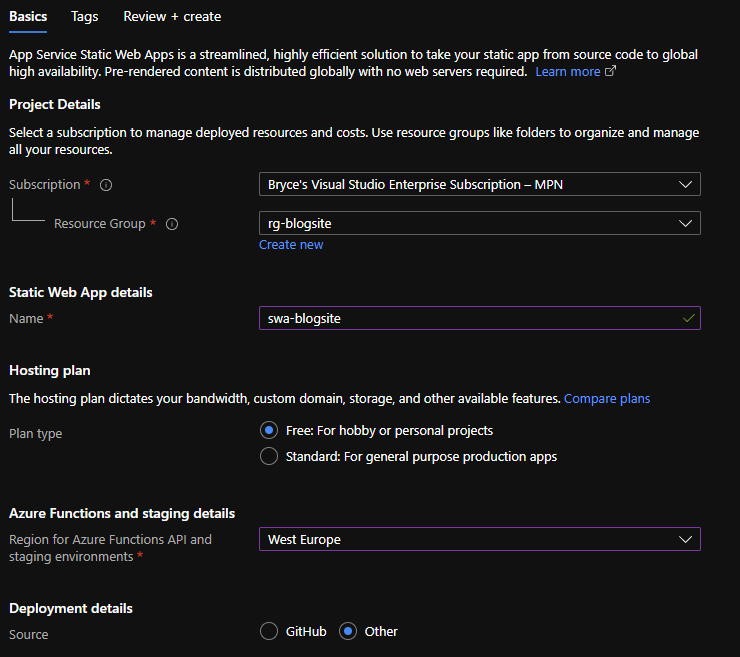This screenshot has height=657, width=740.
Task: Open the West Europe region dropdown
Action: tap(479, 539)
